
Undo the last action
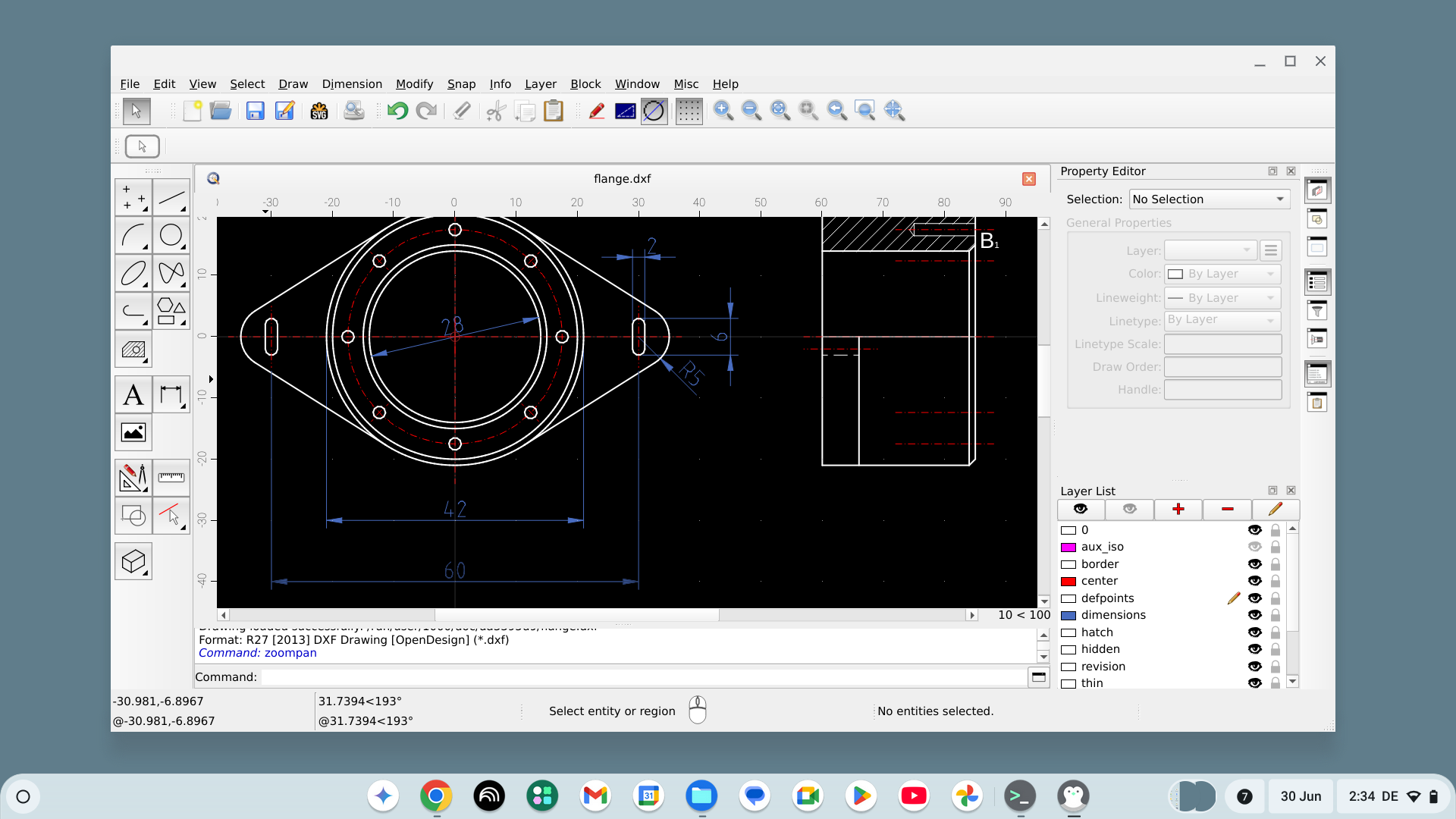(x=397, y=111)
